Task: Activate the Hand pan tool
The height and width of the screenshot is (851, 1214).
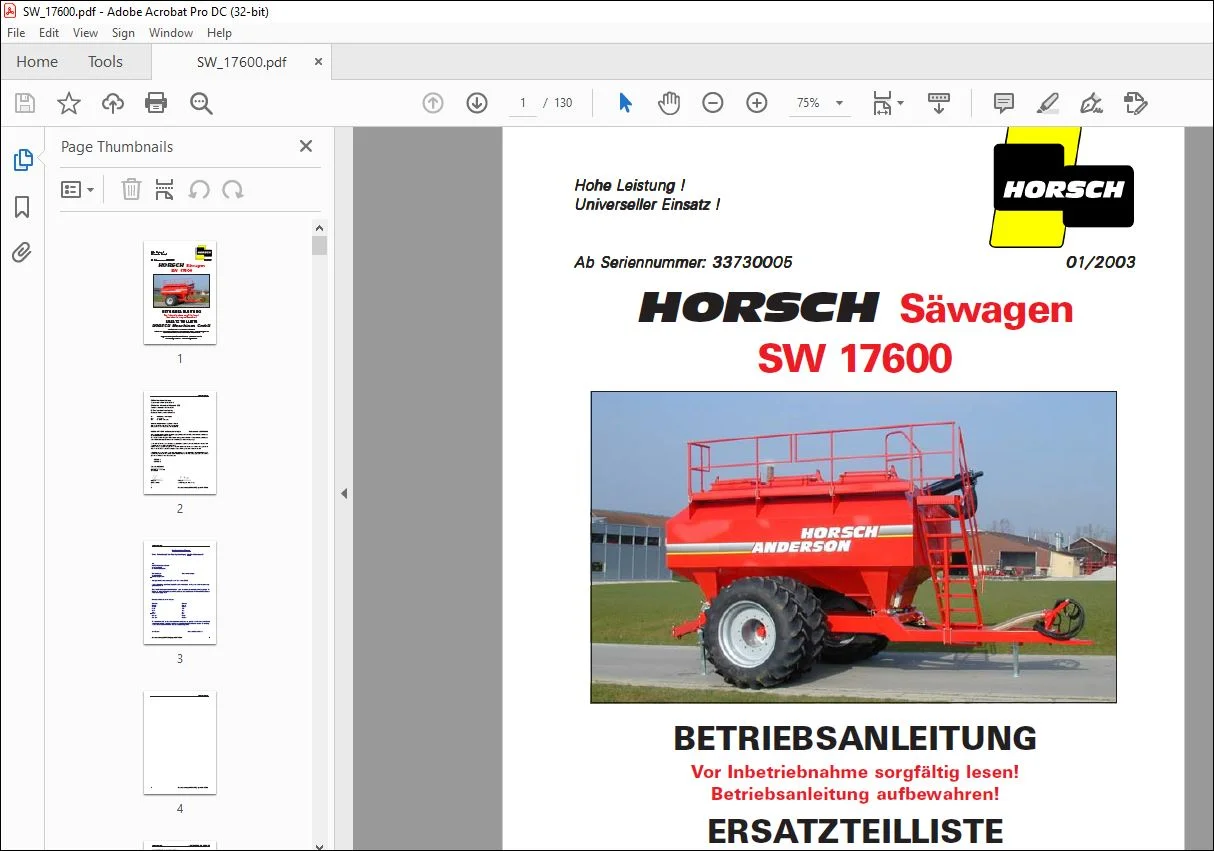Action: pos(669,103)
